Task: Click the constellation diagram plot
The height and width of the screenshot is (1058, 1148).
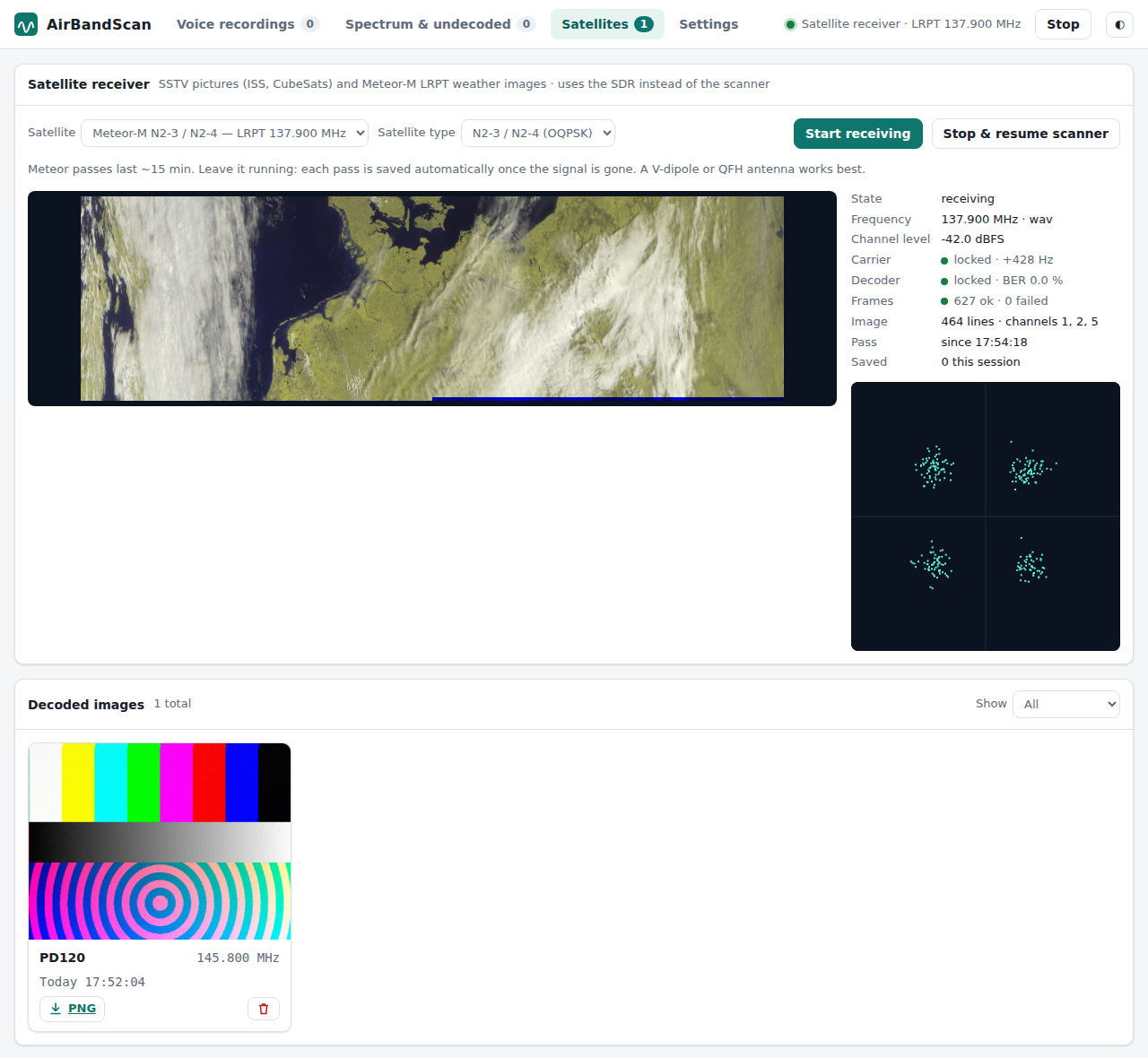Action: pos(986,516)
